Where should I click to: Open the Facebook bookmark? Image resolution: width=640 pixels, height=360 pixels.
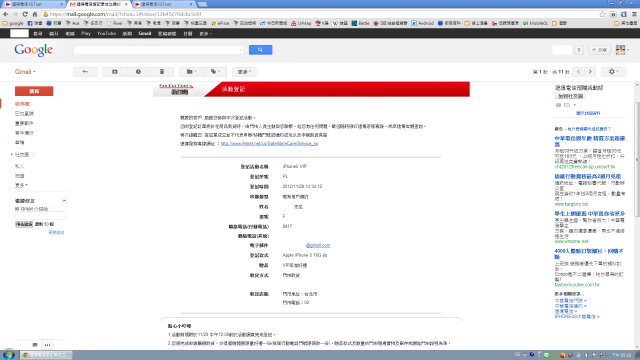pyautogui.click(x=35, y=23)
